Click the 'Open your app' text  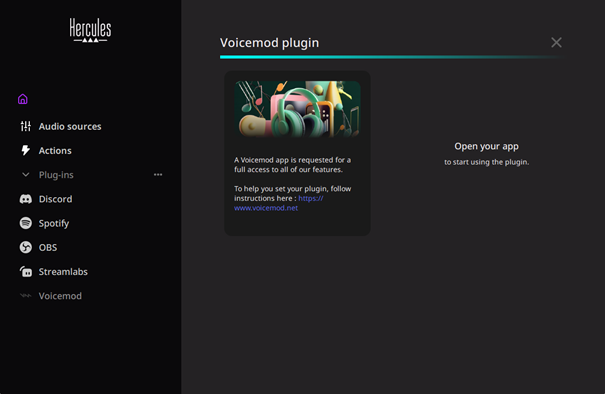point(486,147)
